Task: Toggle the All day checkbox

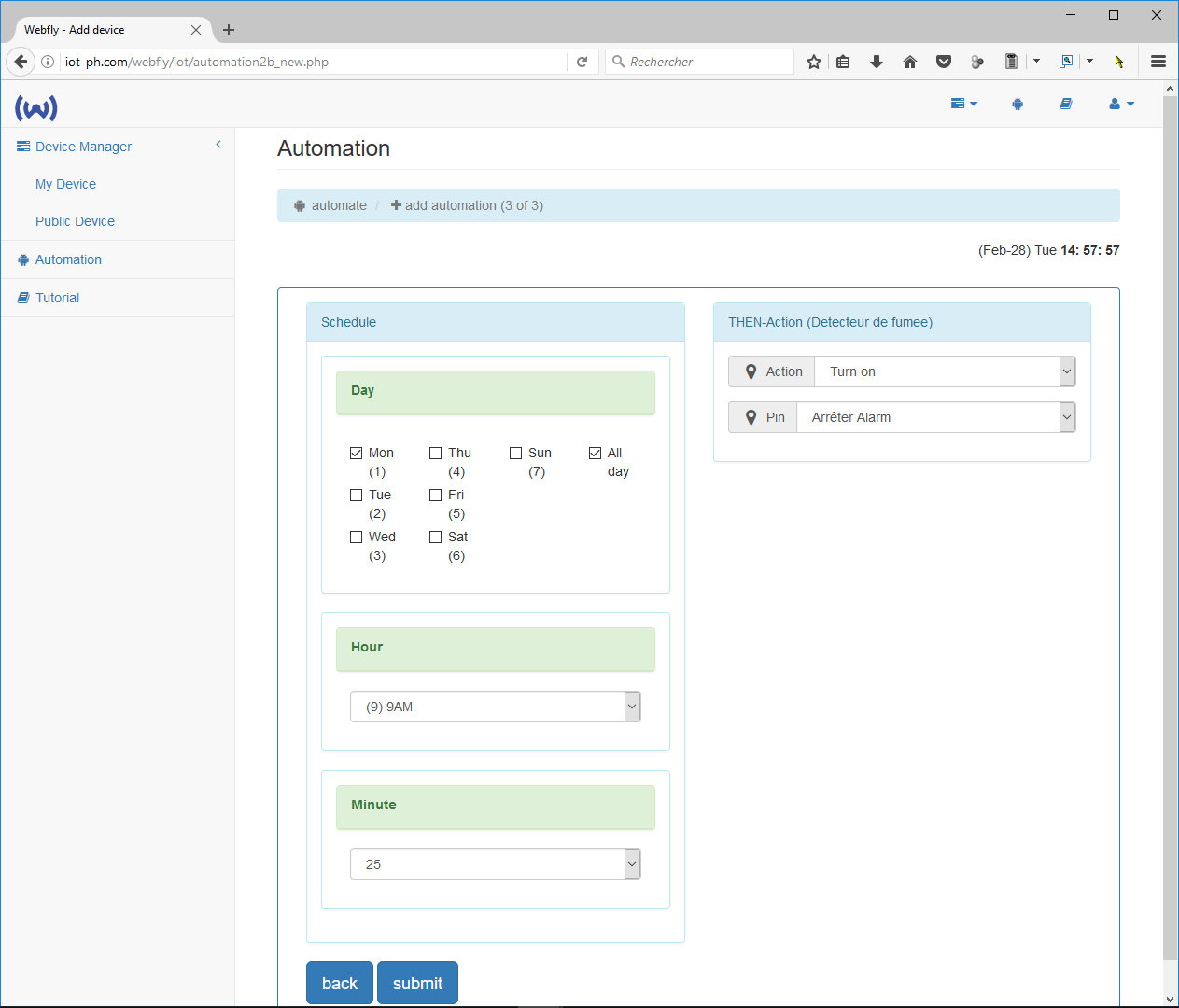Action: [595, 453]
